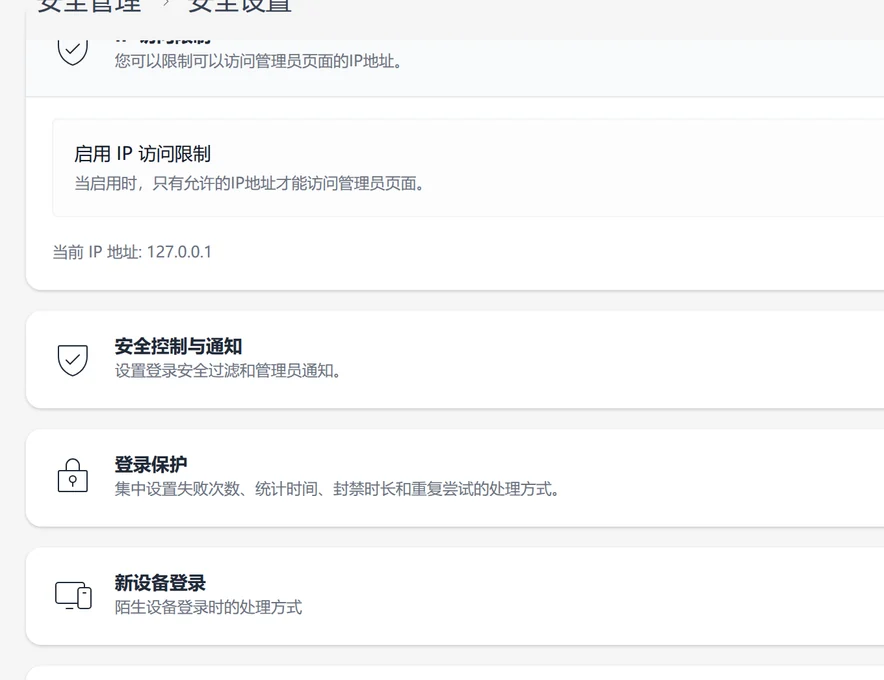
Task: Expand the 新设备登录 section
Action: pos(454,596)
